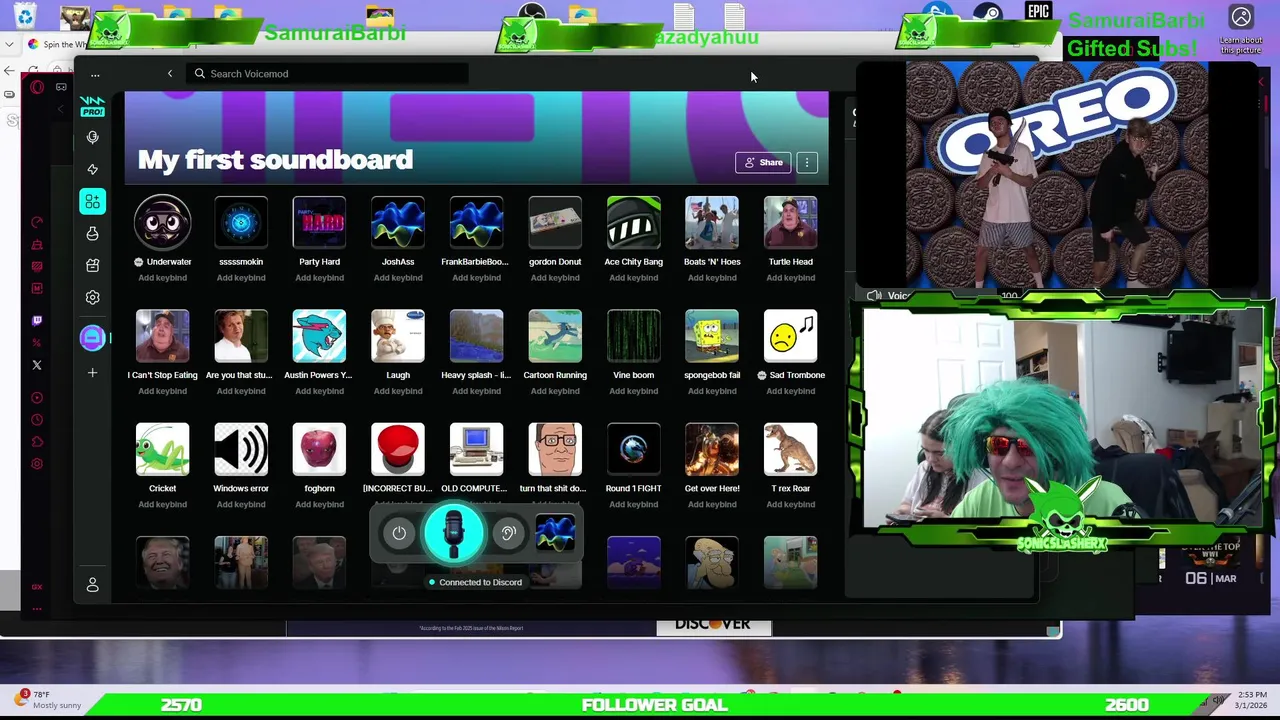Play the T rex Roar sound
Screen dimensions: 1280x720
pyautogui.click(x=790, y=449)
